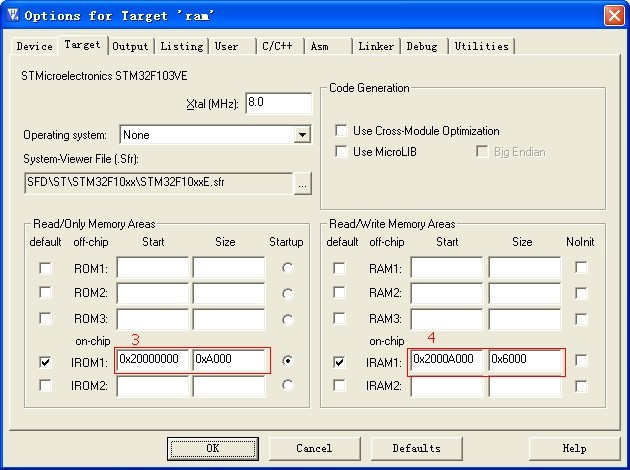630x470 pixels.
Task: Uncheck the IROM1 default checkbox
Action: pos(45,361)
